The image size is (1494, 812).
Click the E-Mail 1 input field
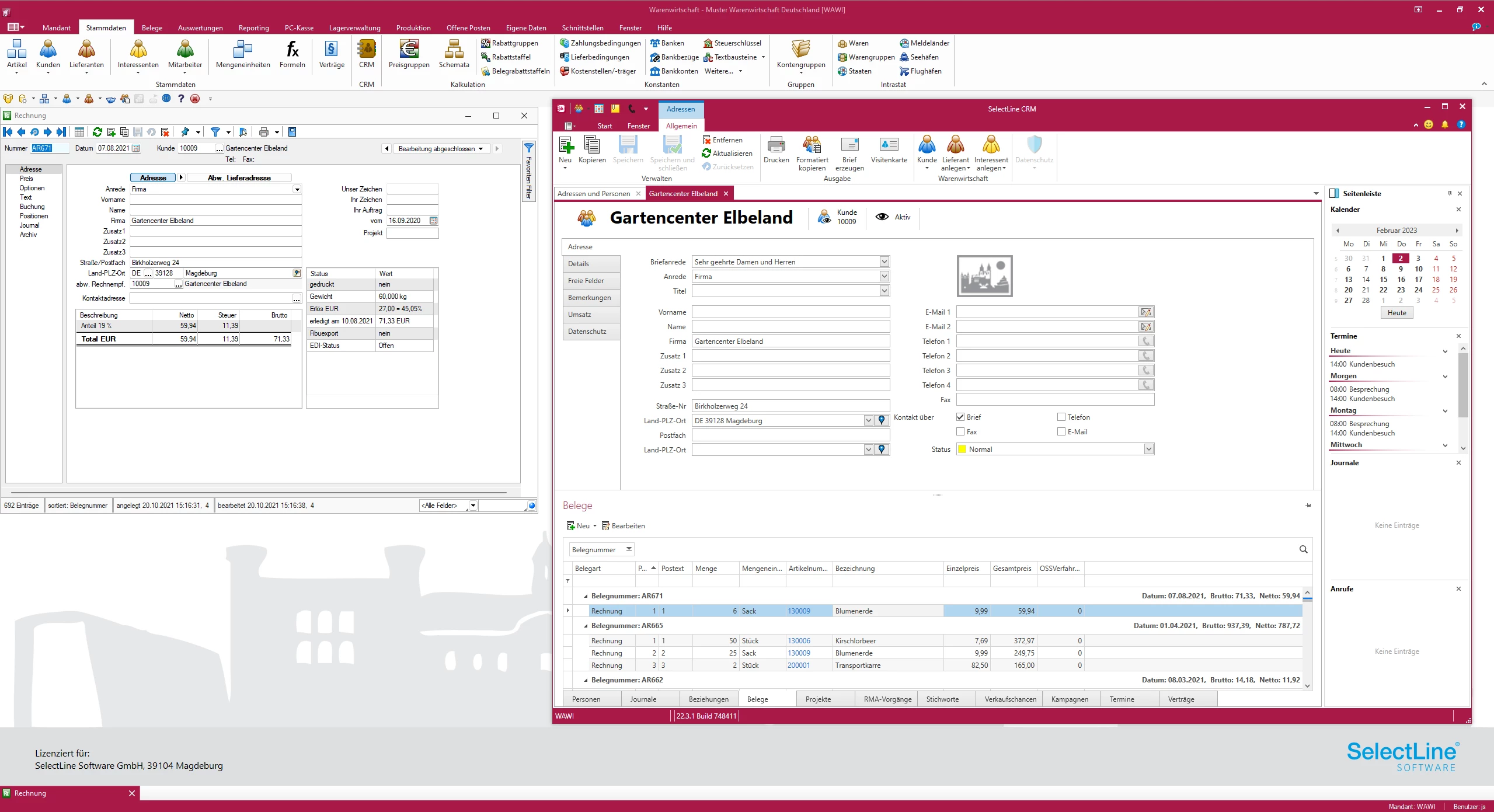tap(1047, 312)
